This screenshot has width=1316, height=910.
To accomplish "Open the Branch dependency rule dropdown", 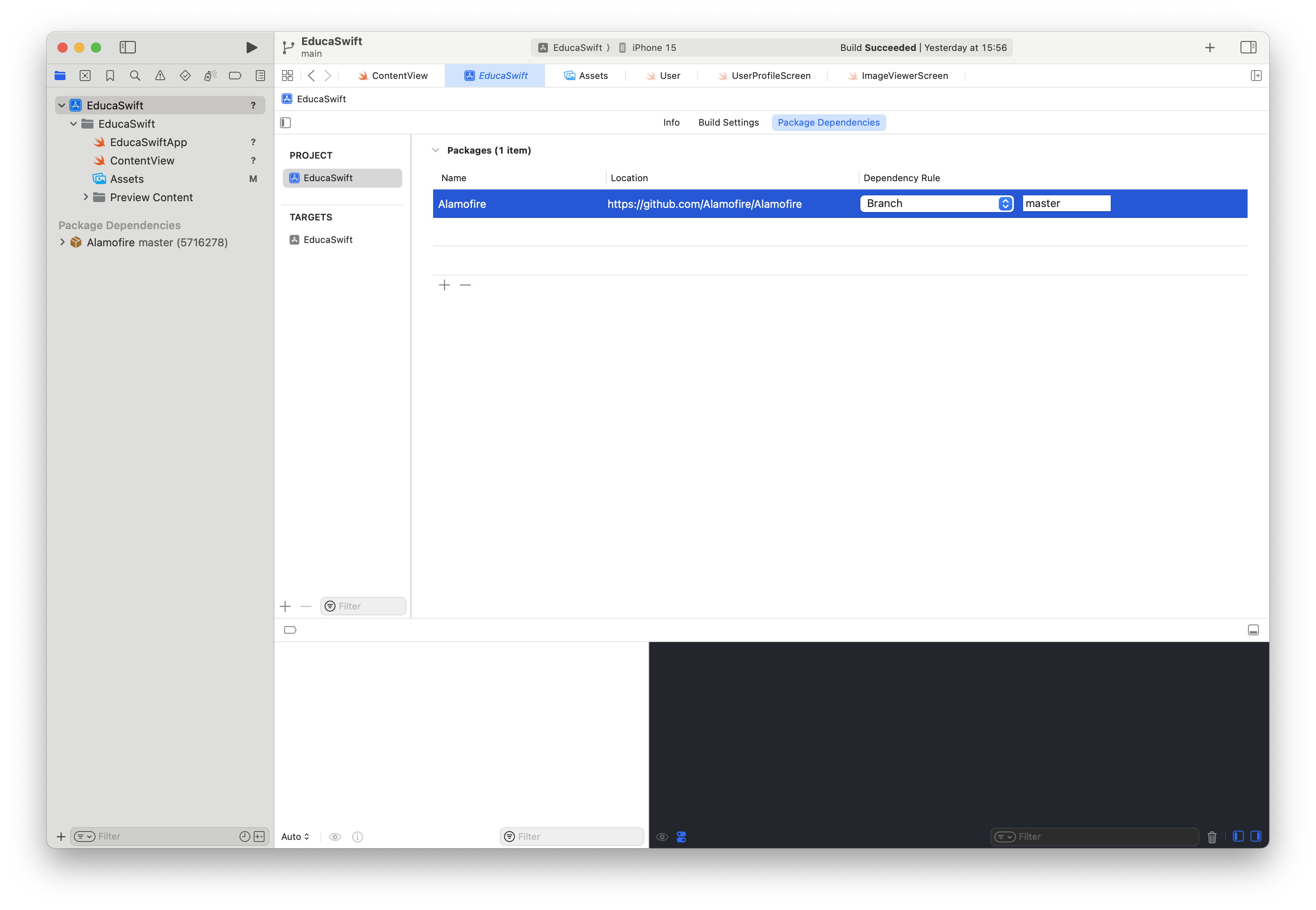I will coord(936,204).
